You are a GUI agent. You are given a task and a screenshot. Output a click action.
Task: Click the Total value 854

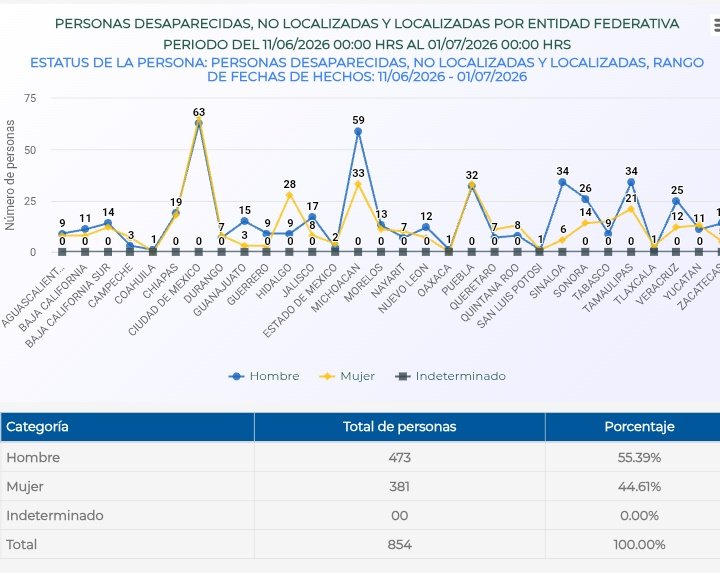click(x=399, y=545)
